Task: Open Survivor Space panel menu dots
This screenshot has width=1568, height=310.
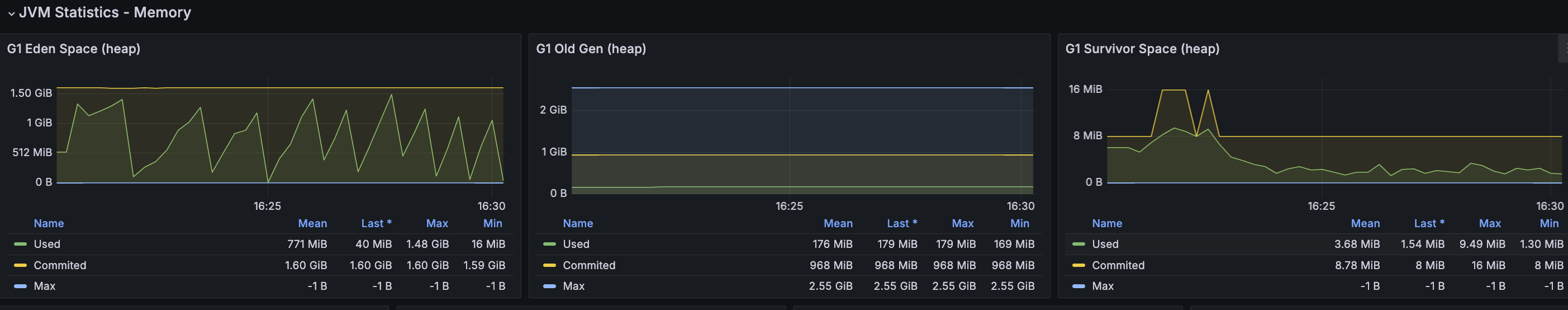Action: click(x=1564, y=49)
